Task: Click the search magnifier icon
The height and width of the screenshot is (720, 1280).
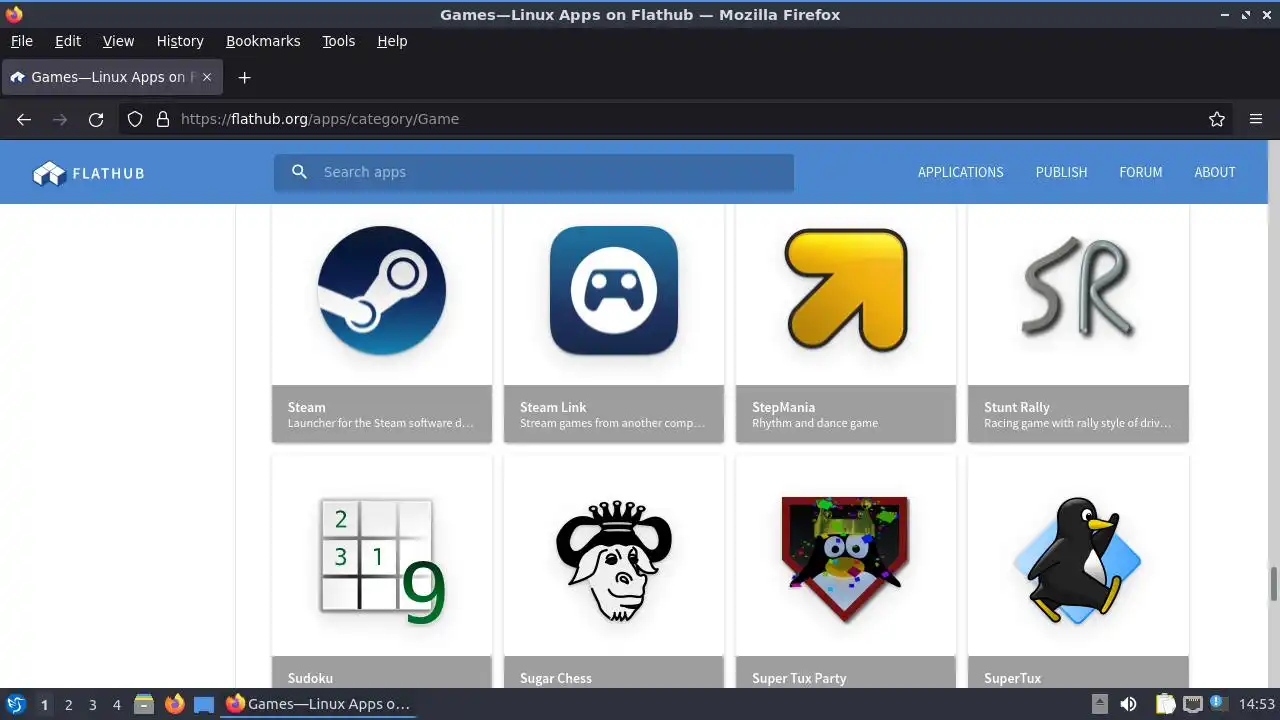Action: tap(299, 172)
